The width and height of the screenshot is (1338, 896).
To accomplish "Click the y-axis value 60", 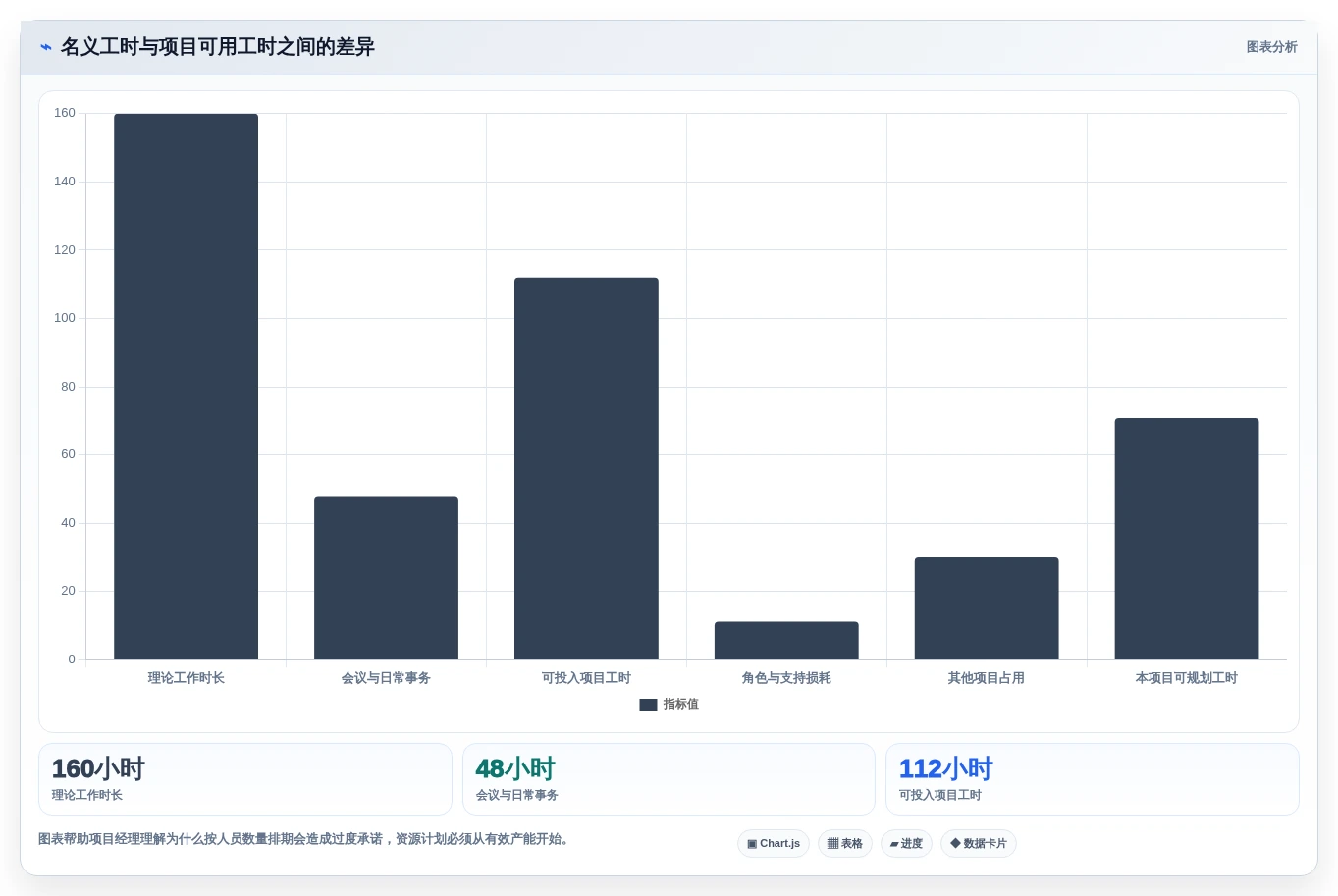I will pyautogui.click(x=68, y=454).
